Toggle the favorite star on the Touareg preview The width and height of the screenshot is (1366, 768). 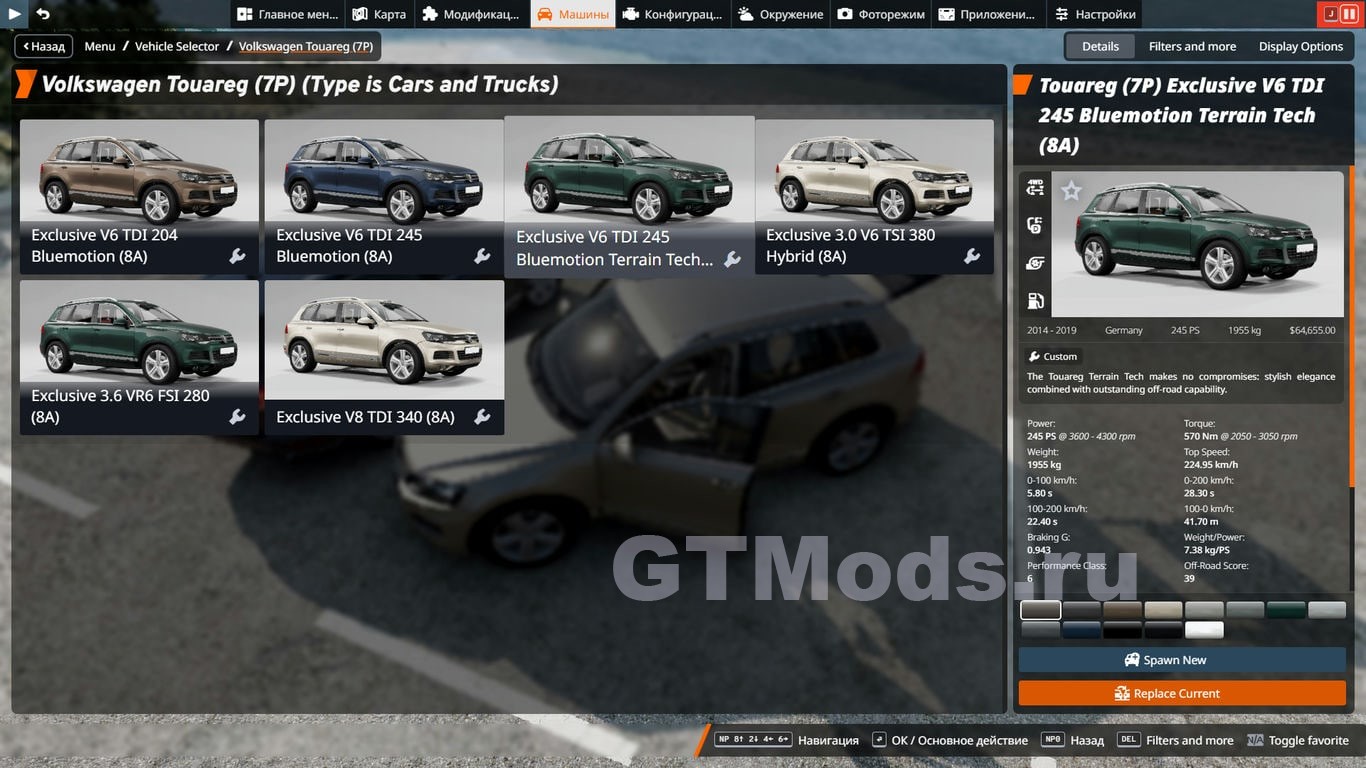click(1071, 191)
